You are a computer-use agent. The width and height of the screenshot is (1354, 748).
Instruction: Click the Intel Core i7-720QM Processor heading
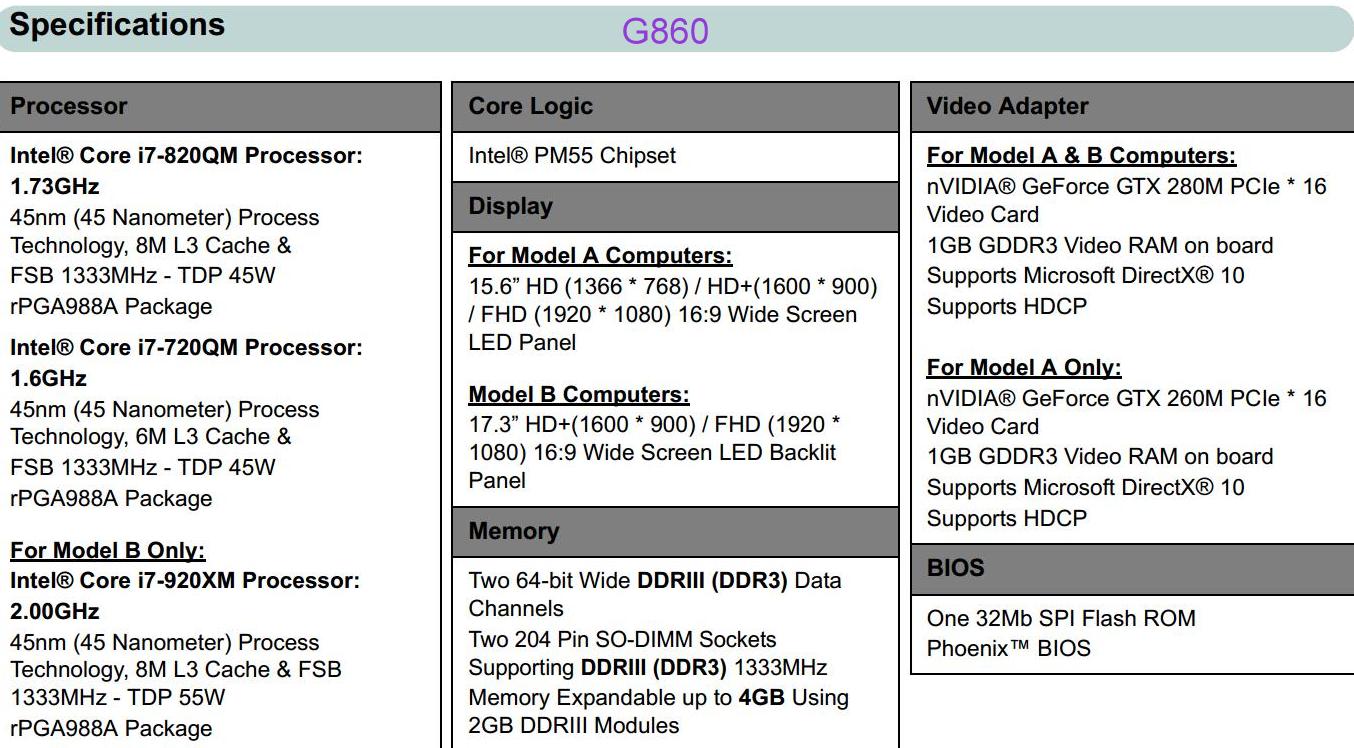pos(187,363)
